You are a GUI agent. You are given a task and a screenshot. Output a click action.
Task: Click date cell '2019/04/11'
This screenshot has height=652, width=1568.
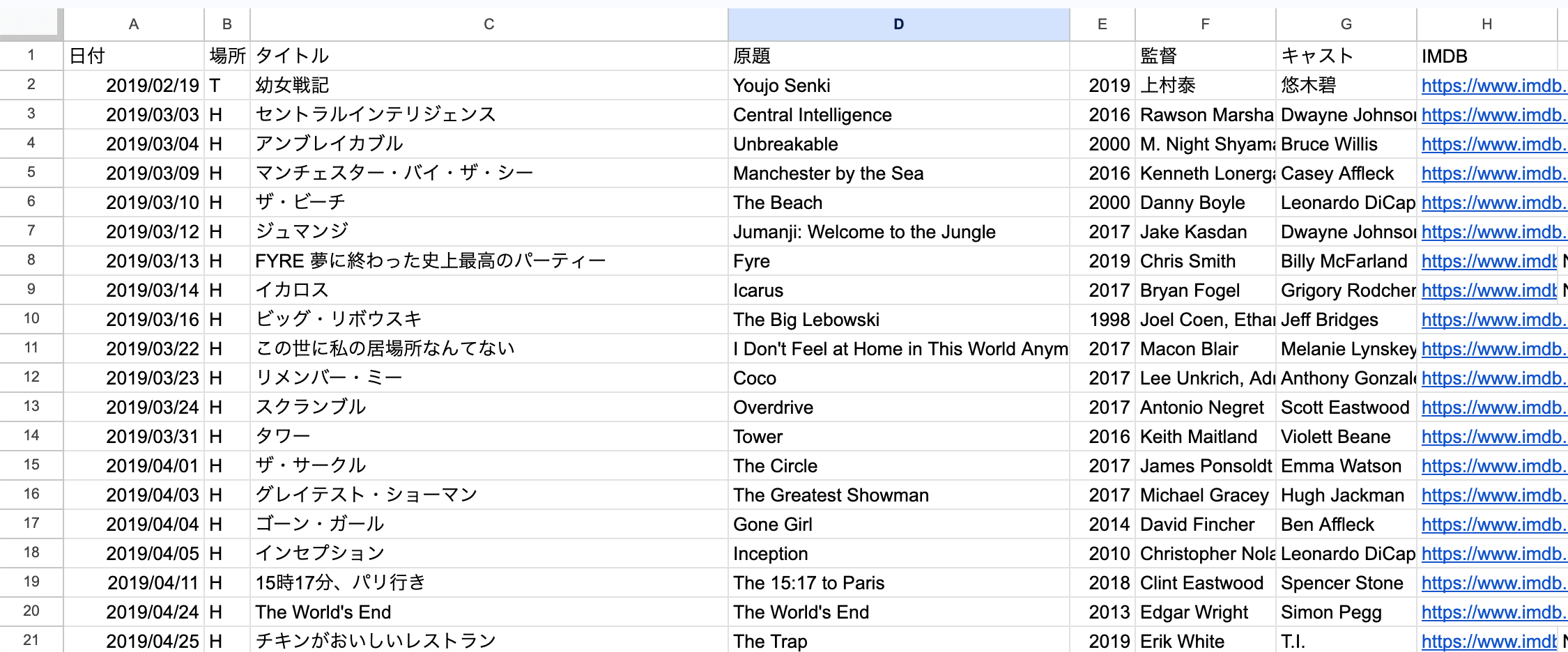[x=134, y=583]
